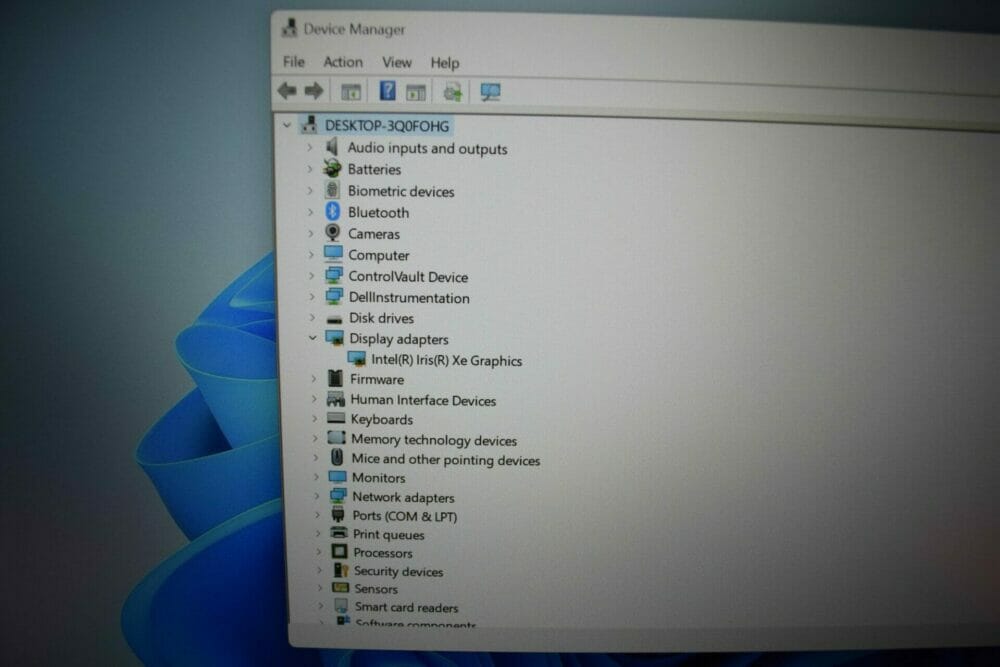This screenshot has height=667, width=1000.
Task: Select the Human Interface Devices label
Action: [x=423, y=400]
